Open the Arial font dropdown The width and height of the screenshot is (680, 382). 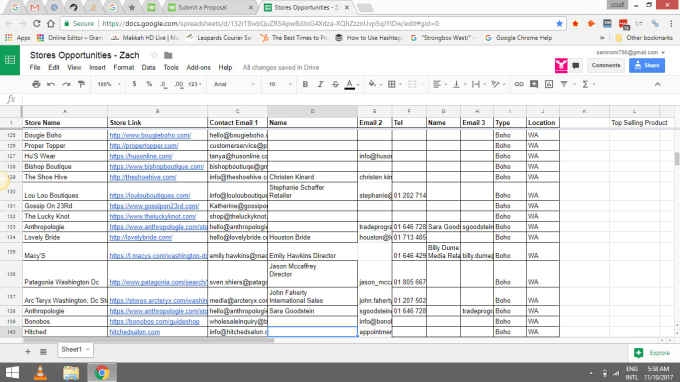click(234, 84)
